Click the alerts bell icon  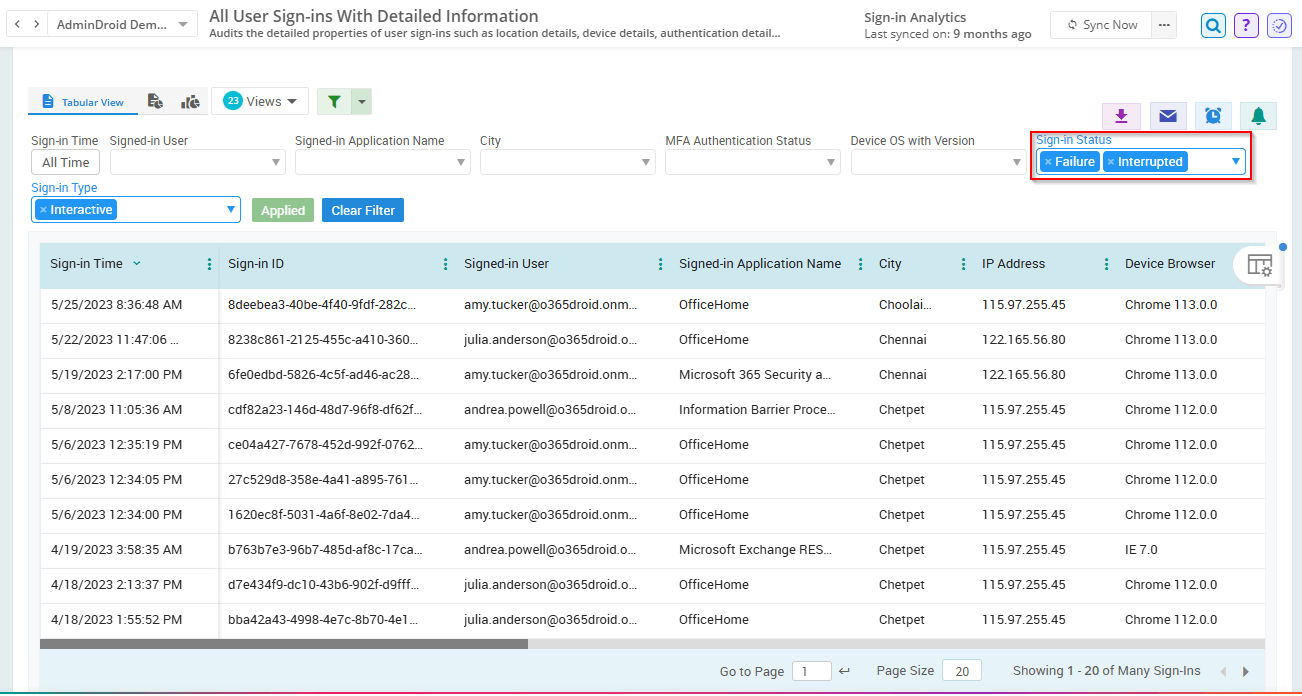[1258, 115]
